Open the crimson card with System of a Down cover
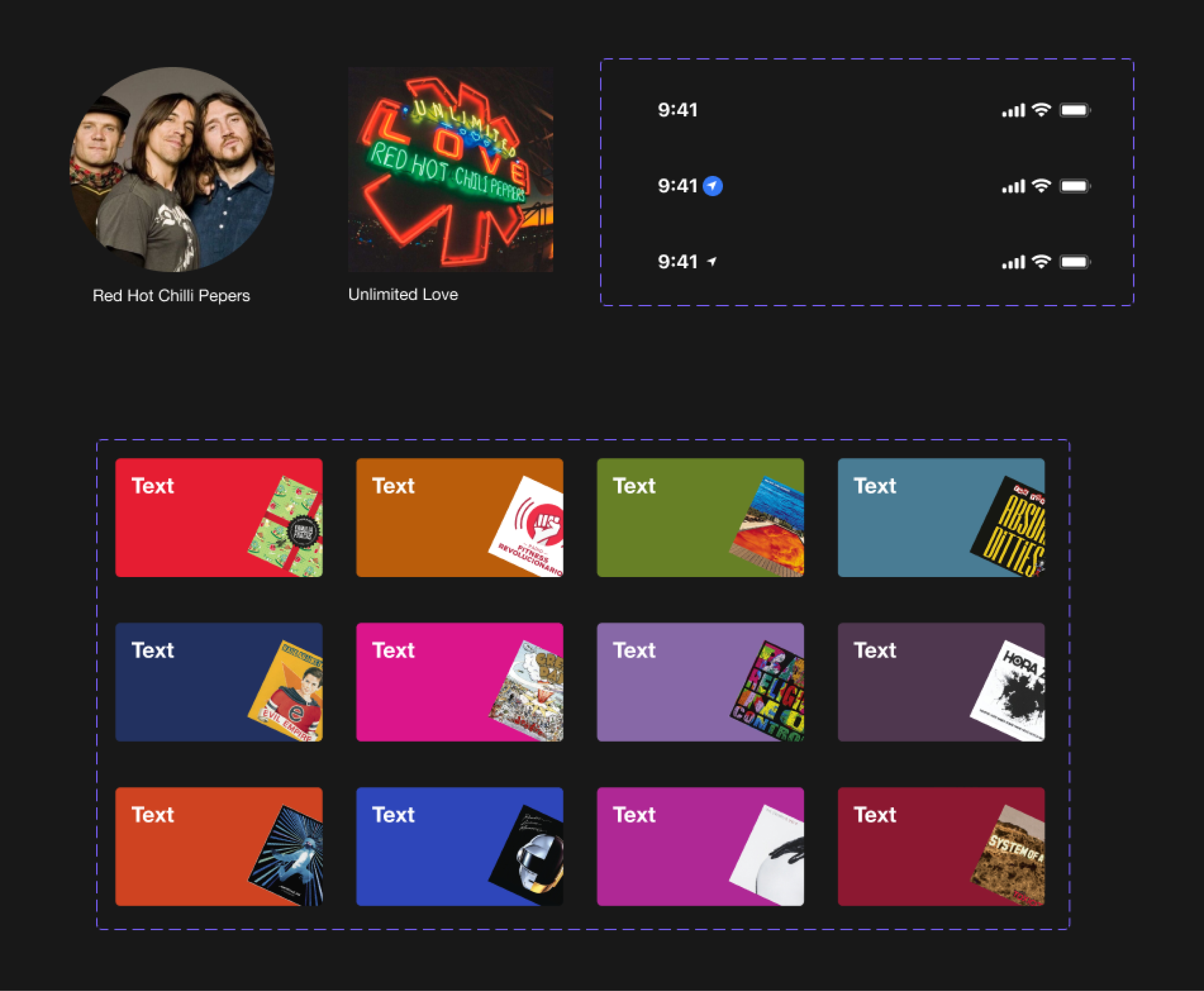 point(941,846)
